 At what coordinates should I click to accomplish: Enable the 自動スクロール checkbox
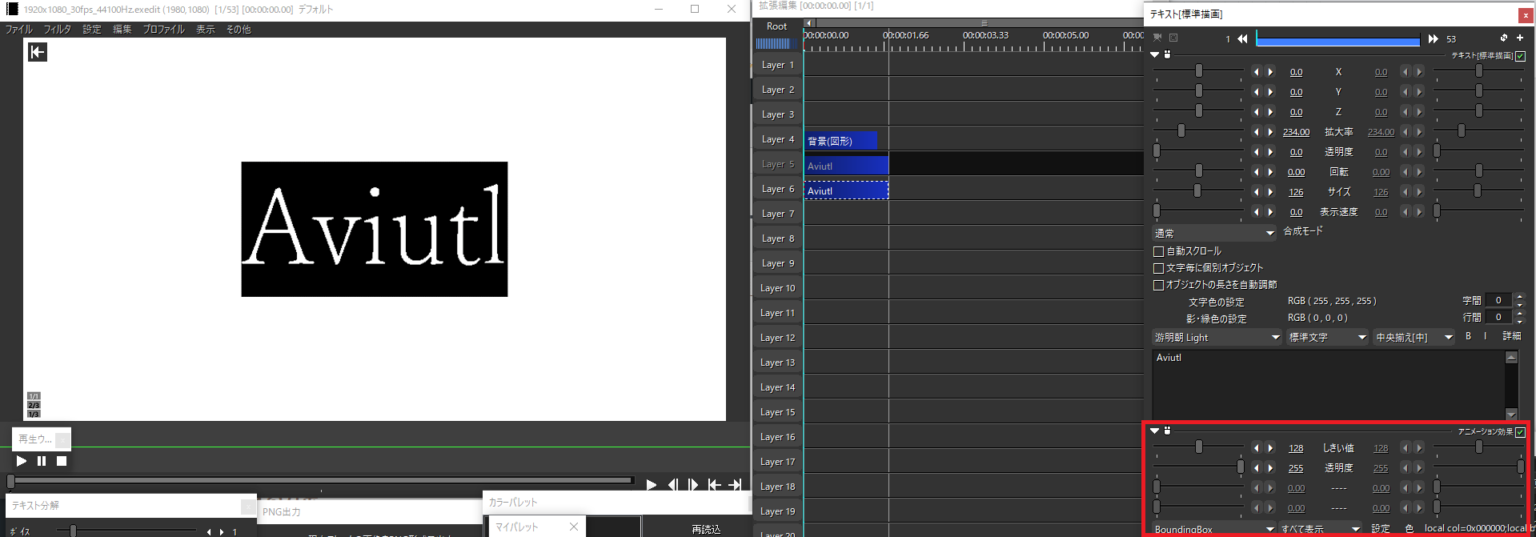pyautogui.click(x=1159, y=251)
